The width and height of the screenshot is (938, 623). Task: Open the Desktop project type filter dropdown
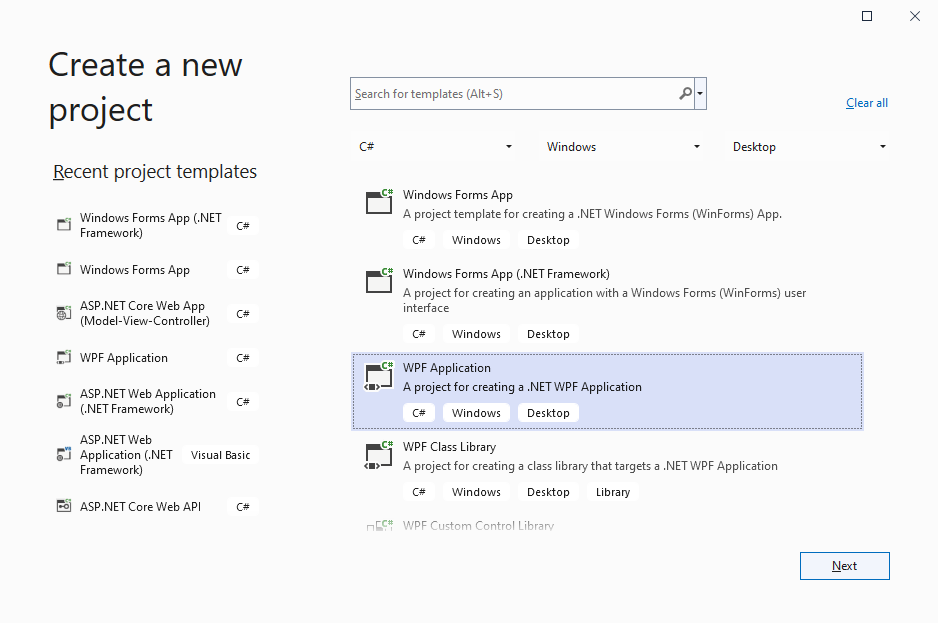pyautogui.click(x=808, y=147)
